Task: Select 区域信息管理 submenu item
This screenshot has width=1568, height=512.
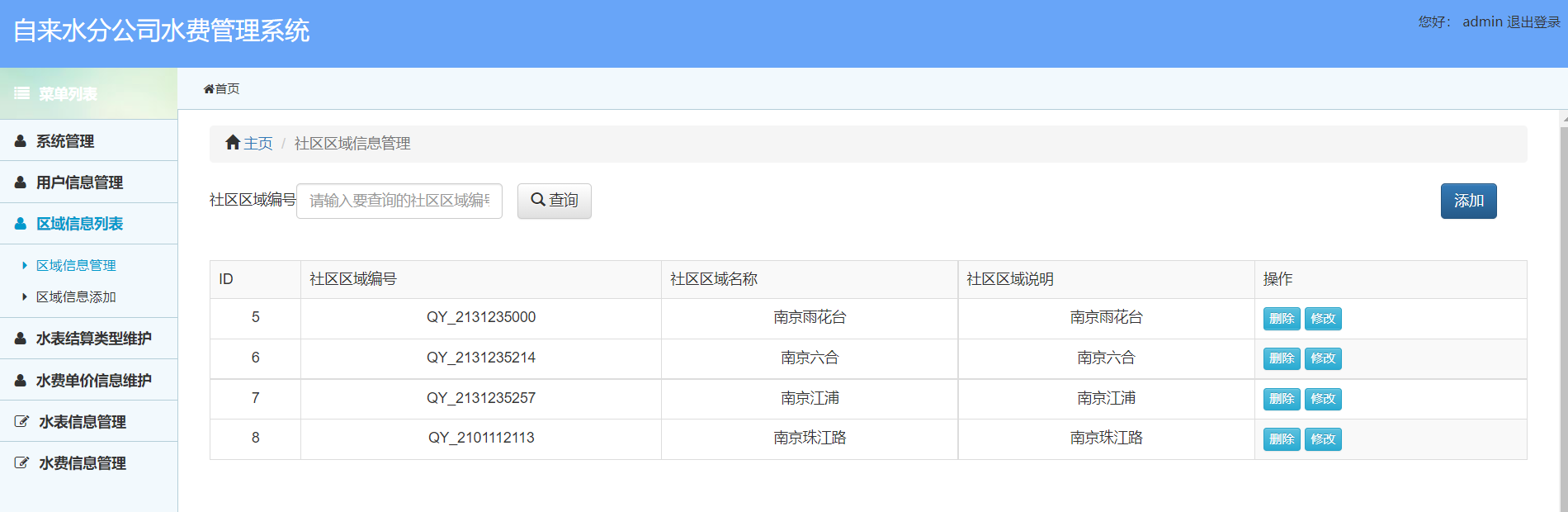Action: click(76, 265)
